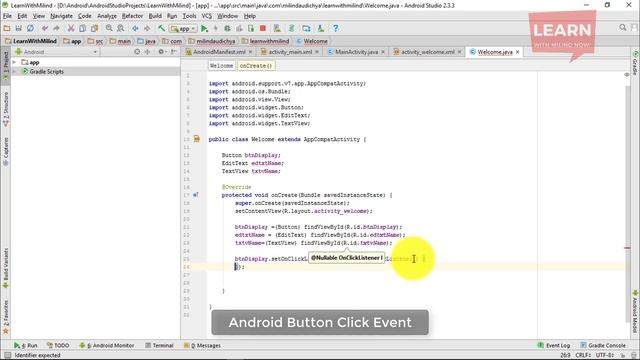Switch to the activity_welcome.xml tab
The height and width of the screenshot is (360, 640).
click(x=427, y=52)
